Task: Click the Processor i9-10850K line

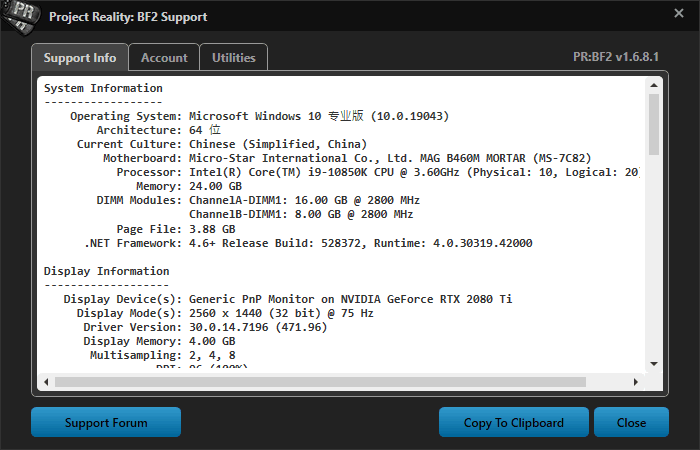Action: [x=378, y=172]
